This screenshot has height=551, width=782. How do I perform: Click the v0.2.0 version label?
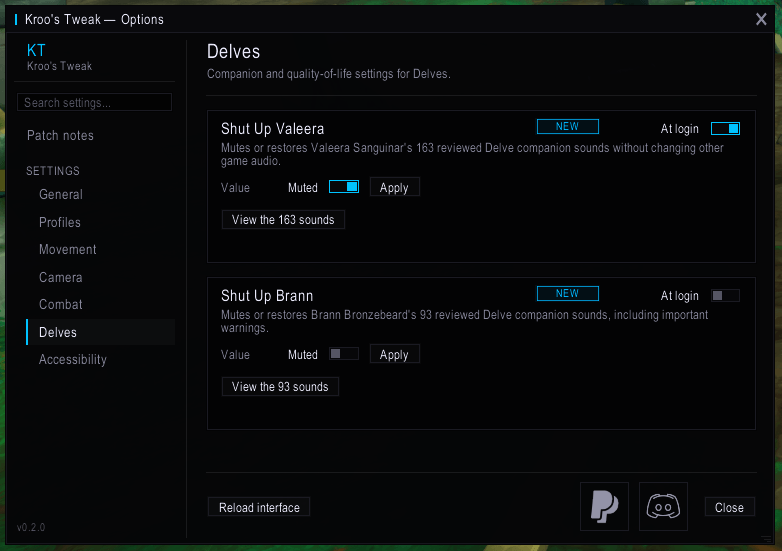point(31,527)
